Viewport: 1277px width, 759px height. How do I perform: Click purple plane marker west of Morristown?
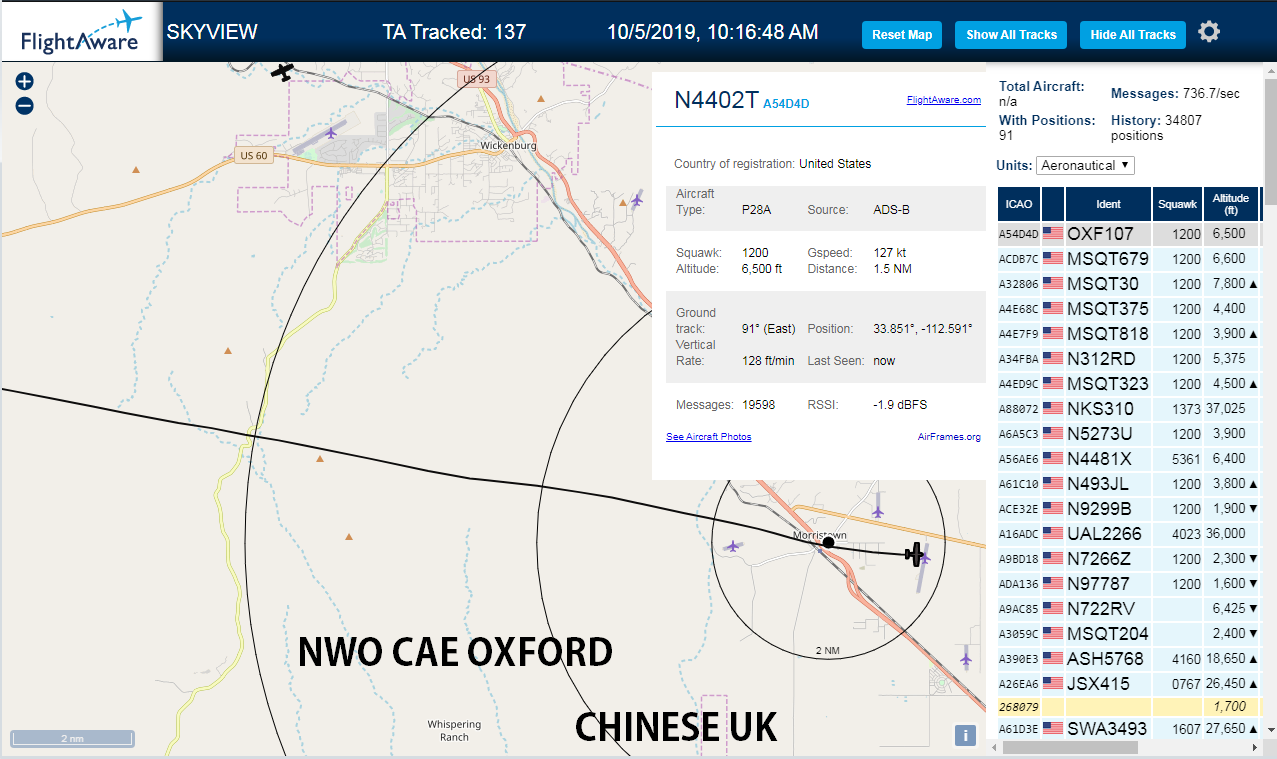pos(733,546)
